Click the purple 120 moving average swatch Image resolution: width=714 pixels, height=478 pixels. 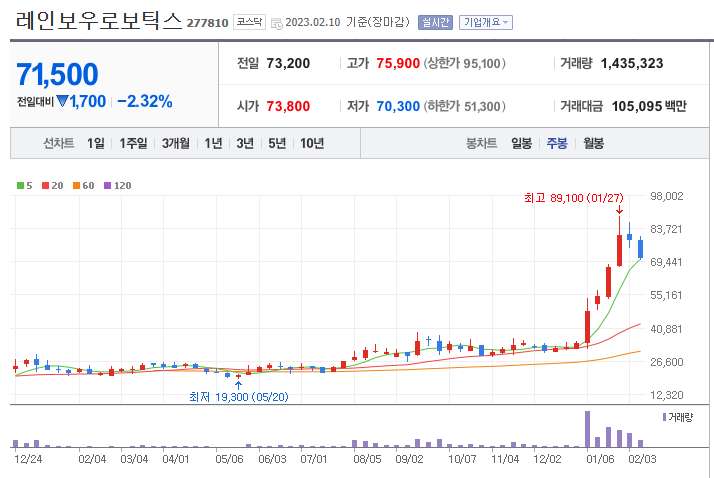point(107,185)
